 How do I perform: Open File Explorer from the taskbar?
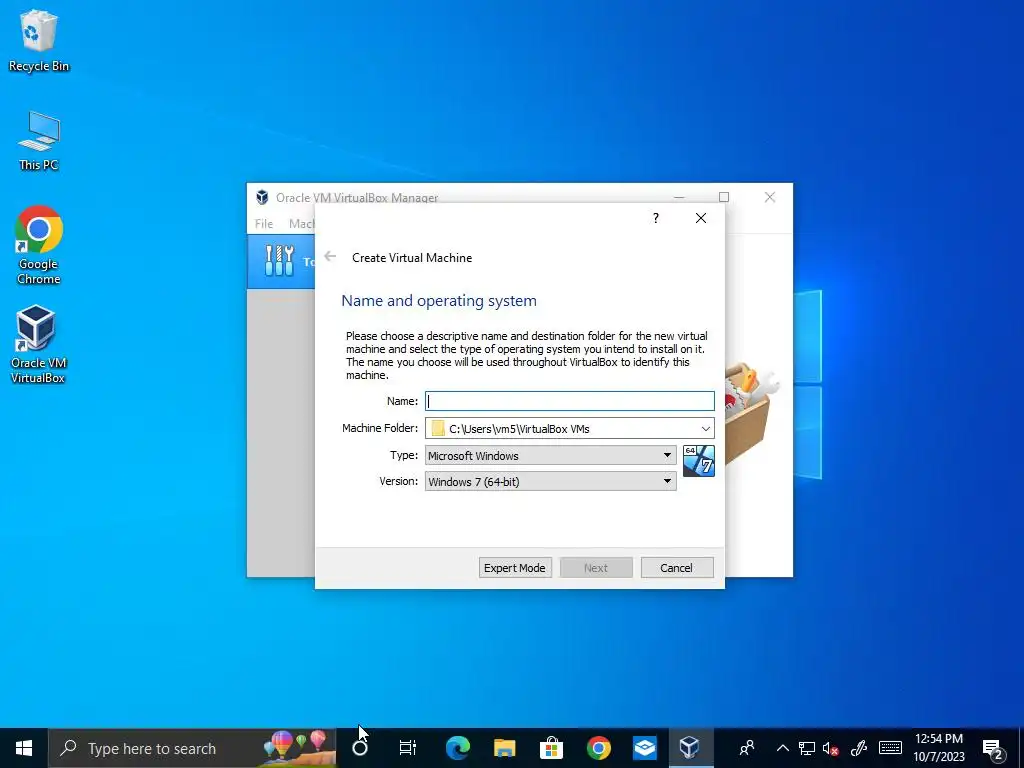coord(504,748)
